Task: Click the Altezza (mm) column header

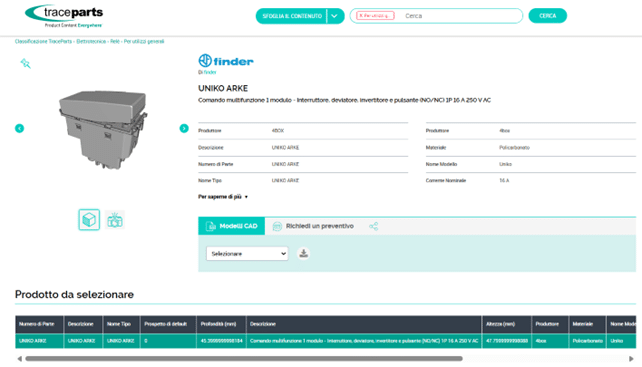Action: coord(506,324)
